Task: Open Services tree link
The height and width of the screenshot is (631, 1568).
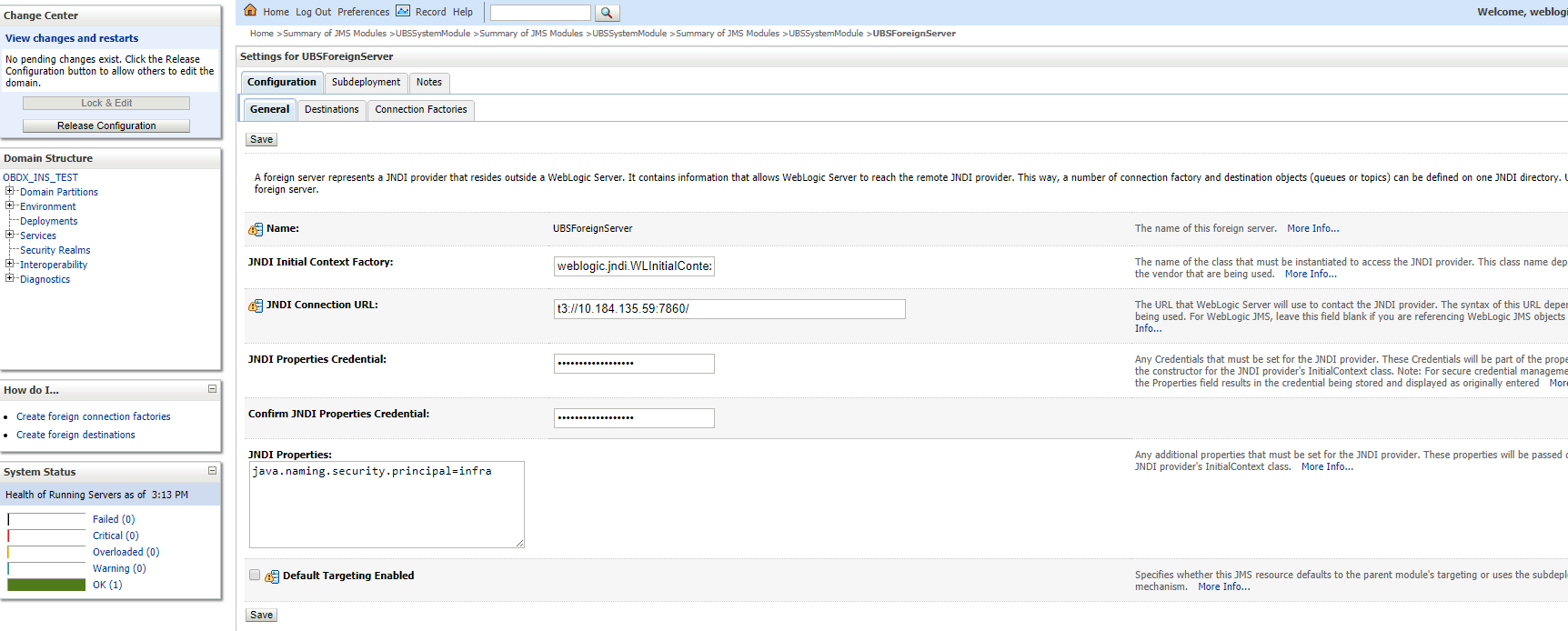Action: click(38, 235)
